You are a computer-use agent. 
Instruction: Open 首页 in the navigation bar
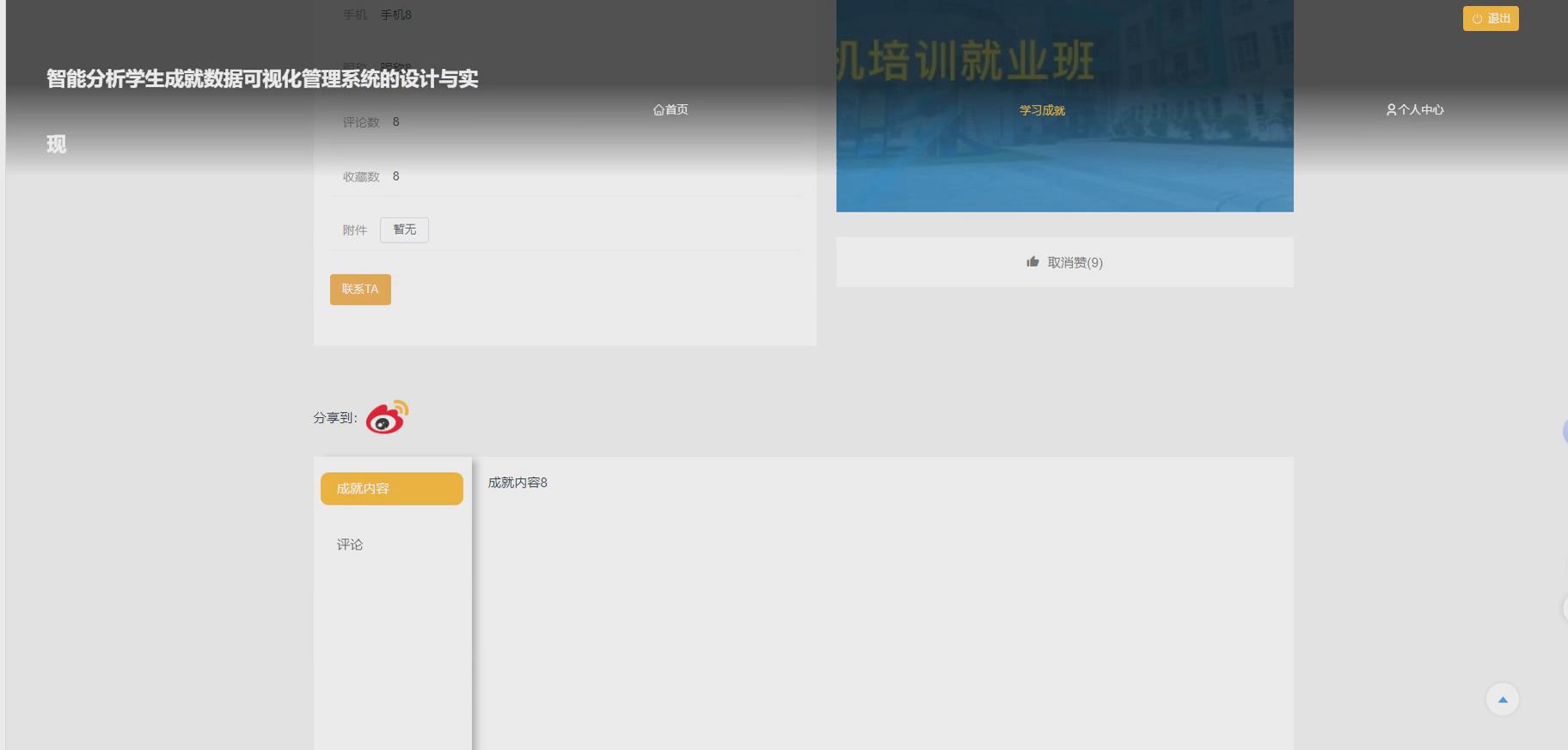[671, 109]
